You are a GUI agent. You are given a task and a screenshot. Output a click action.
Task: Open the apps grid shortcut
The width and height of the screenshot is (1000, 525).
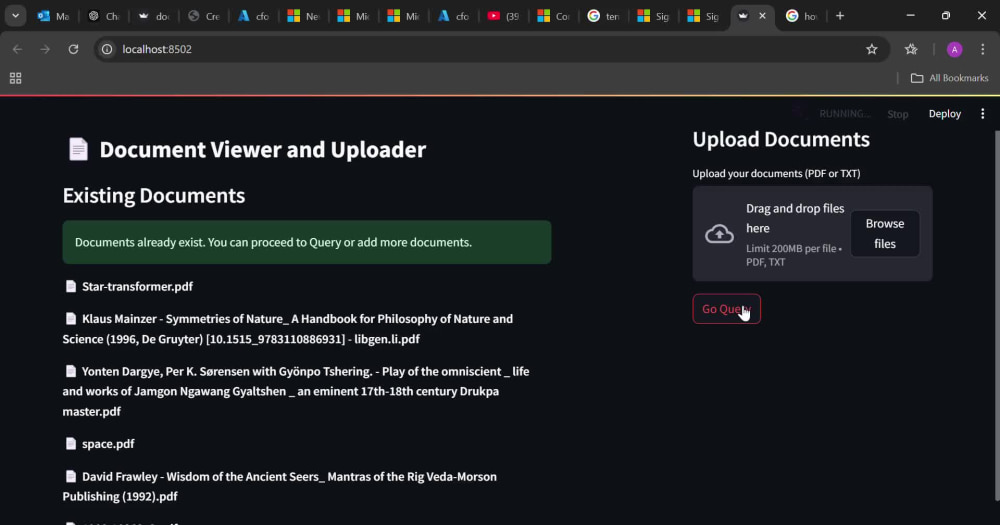tap(15, 78)
